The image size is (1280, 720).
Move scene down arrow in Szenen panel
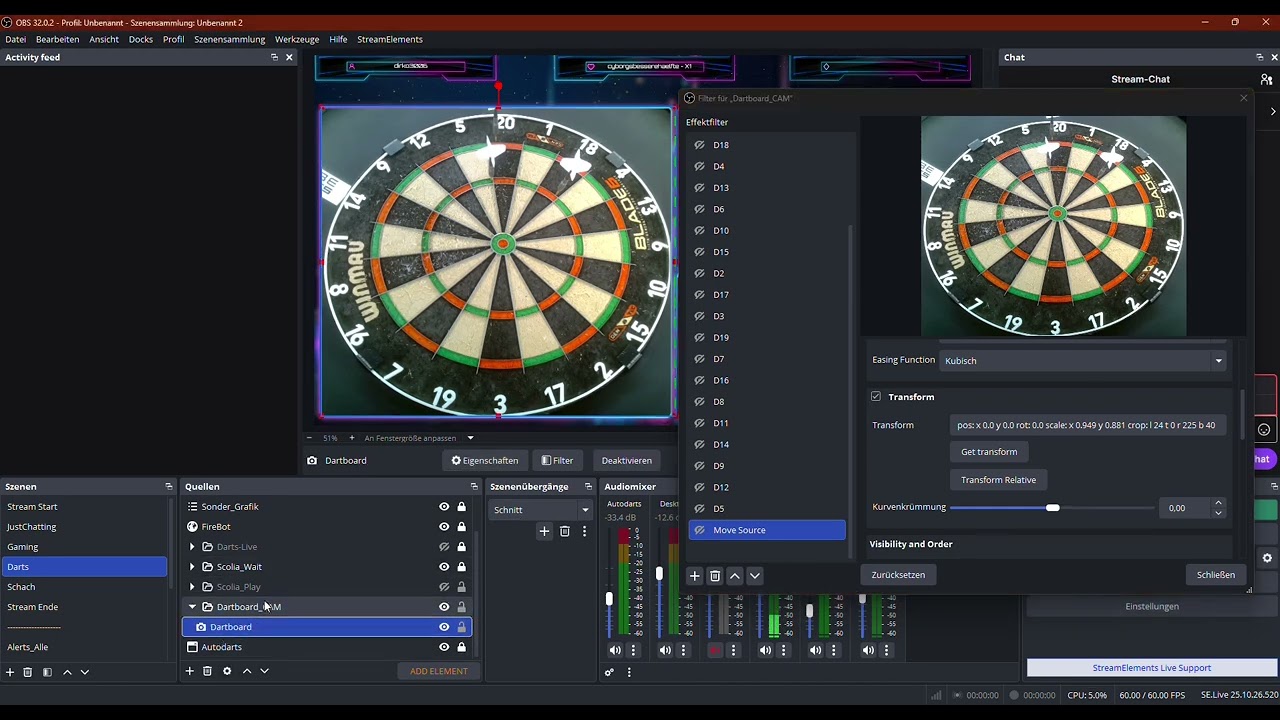(85, 672)
